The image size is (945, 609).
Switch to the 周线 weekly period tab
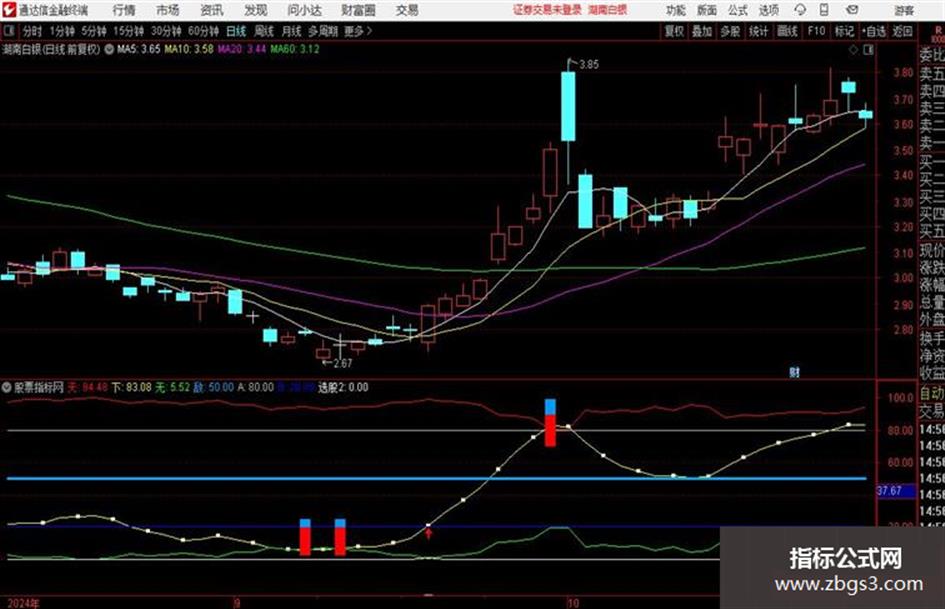coord(263,31)
